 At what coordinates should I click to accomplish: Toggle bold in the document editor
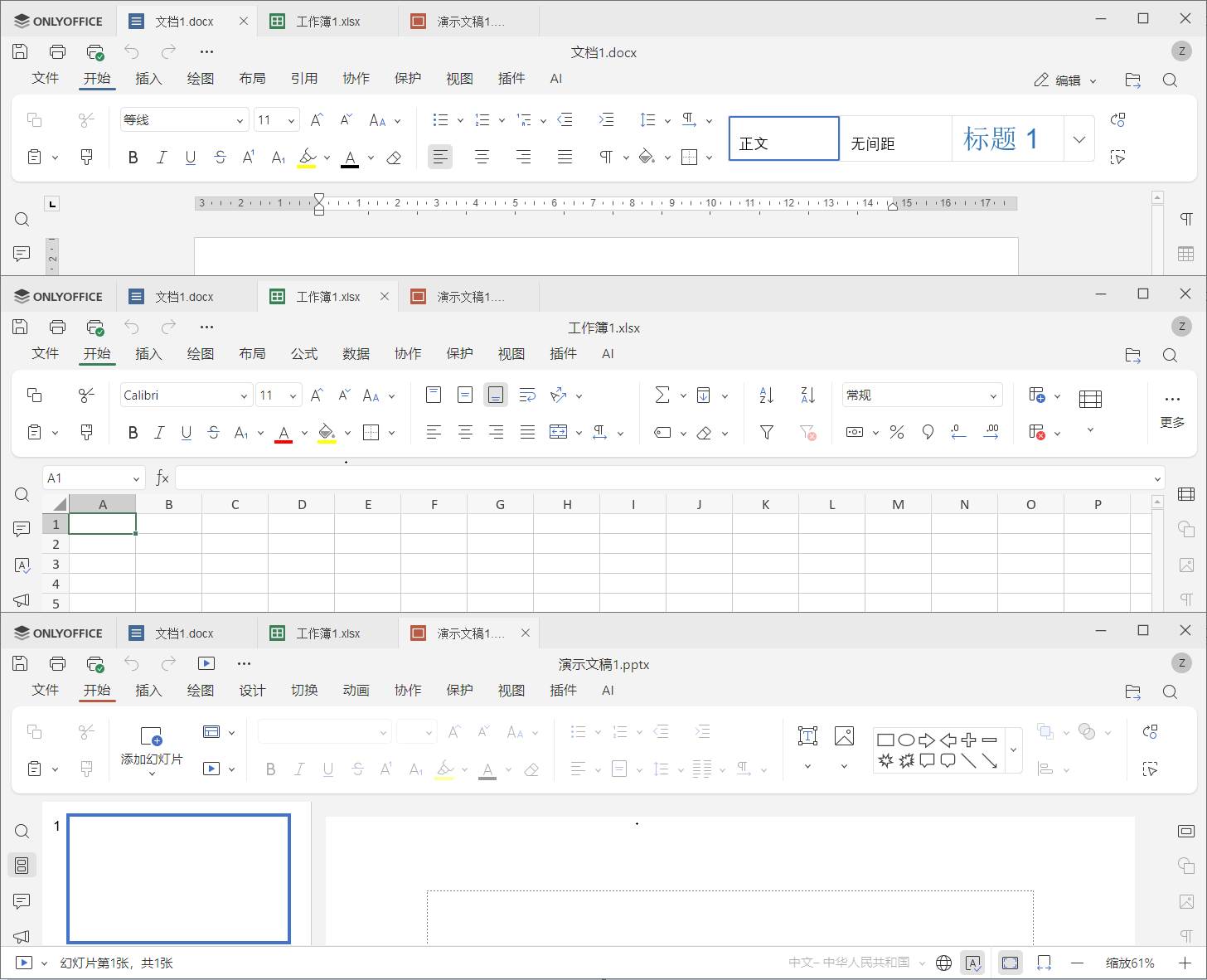pyautogui.click(x=133, y=157)
